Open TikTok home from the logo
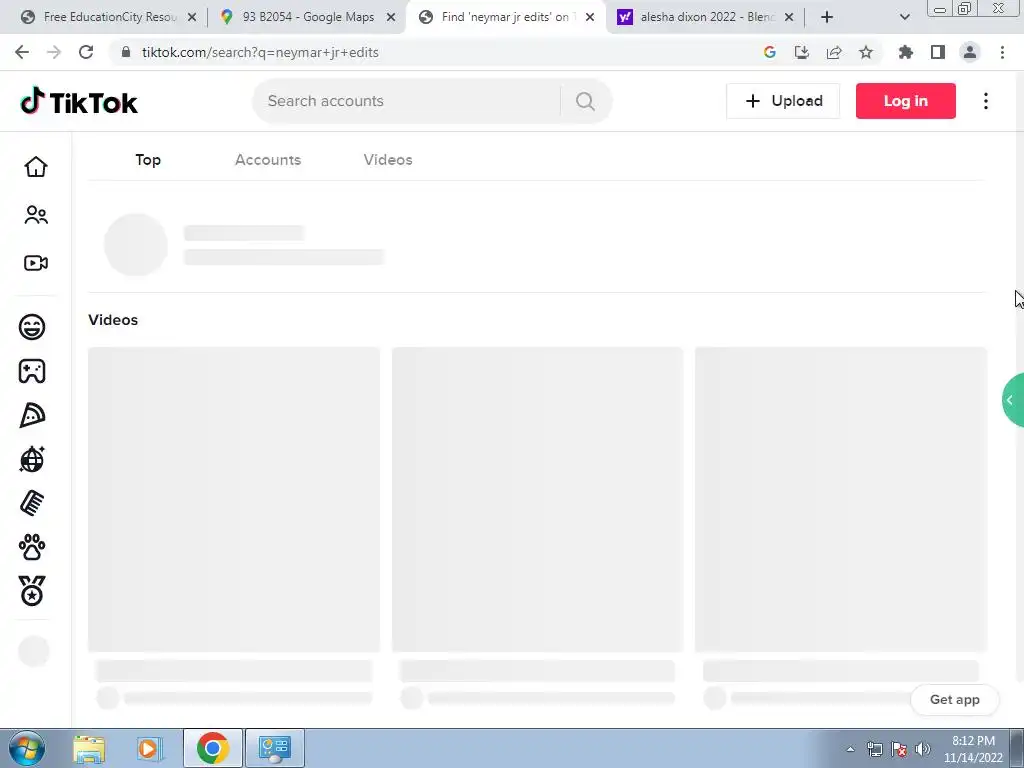Viewport: 1024px width, 768px height. click(x=79, y=101)
